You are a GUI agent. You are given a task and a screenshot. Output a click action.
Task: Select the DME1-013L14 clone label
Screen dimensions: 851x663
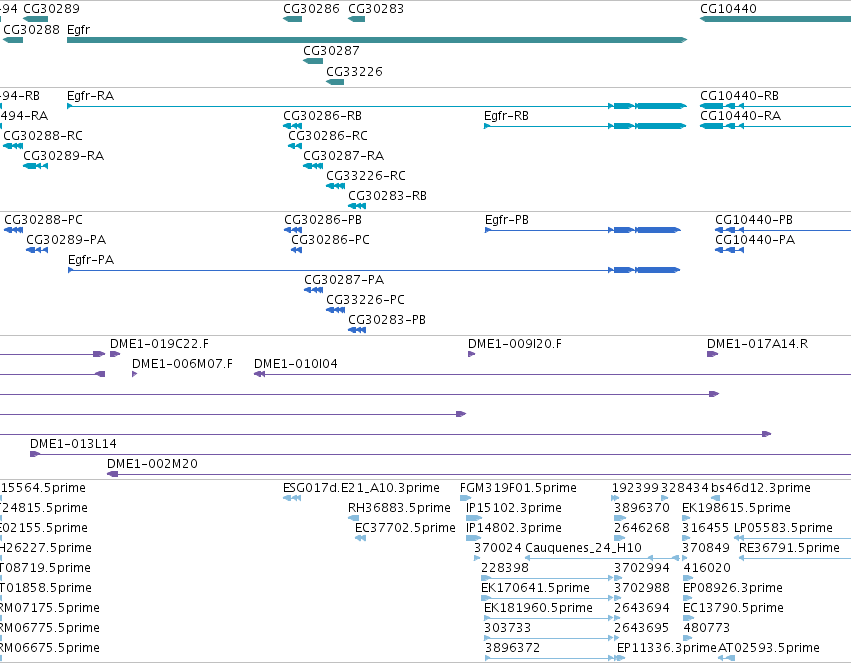point(73,444)
